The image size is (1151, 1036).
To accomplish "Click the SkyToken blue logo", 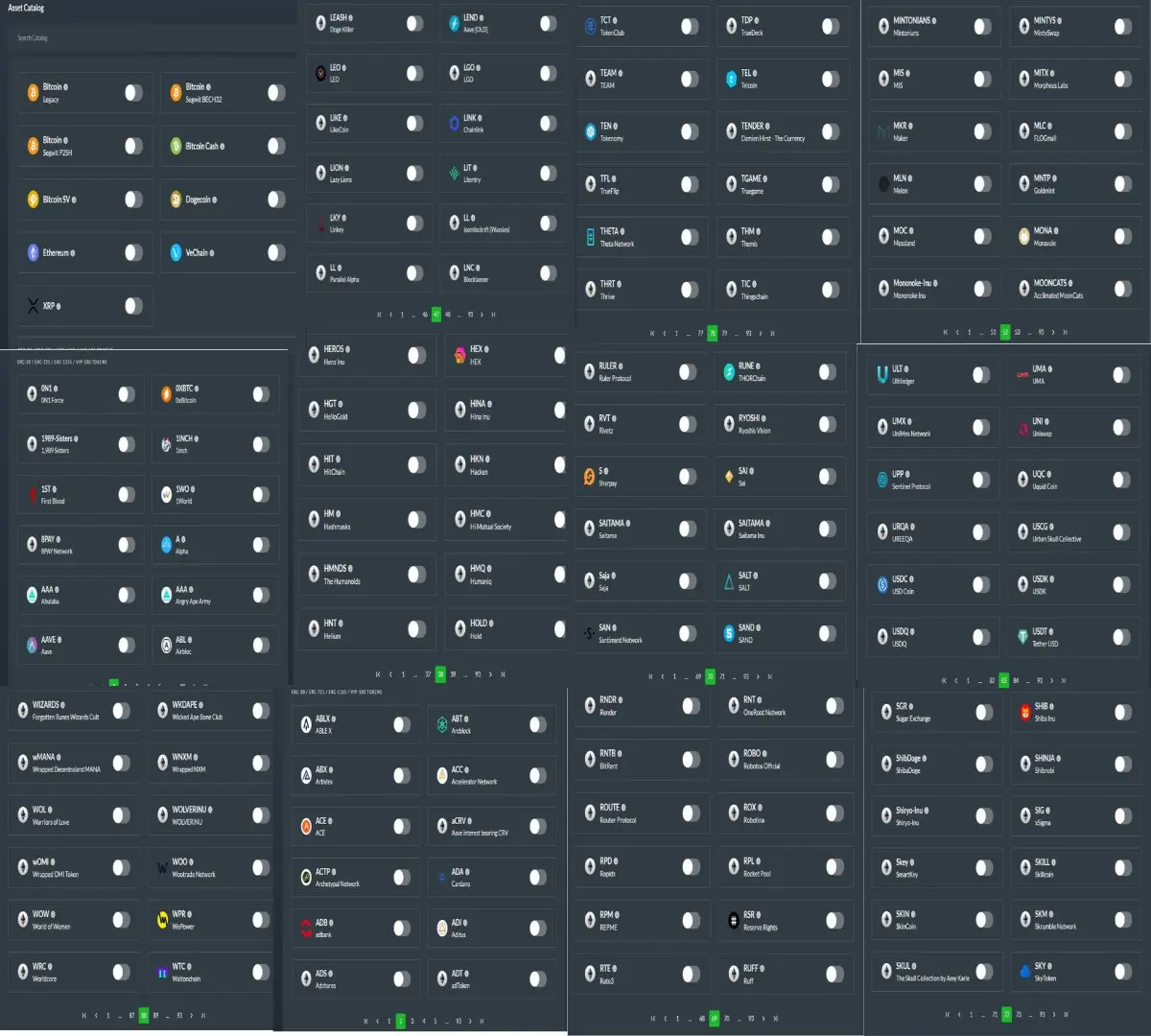I will tap(1025, 972).
